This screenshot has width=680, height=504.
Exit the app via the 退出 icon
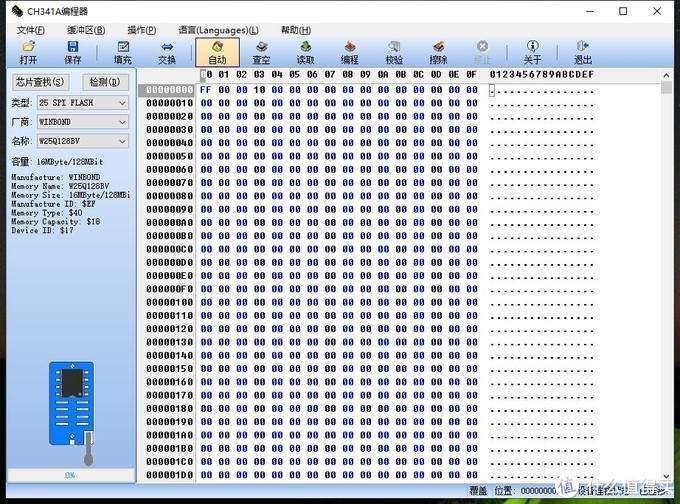583,52
